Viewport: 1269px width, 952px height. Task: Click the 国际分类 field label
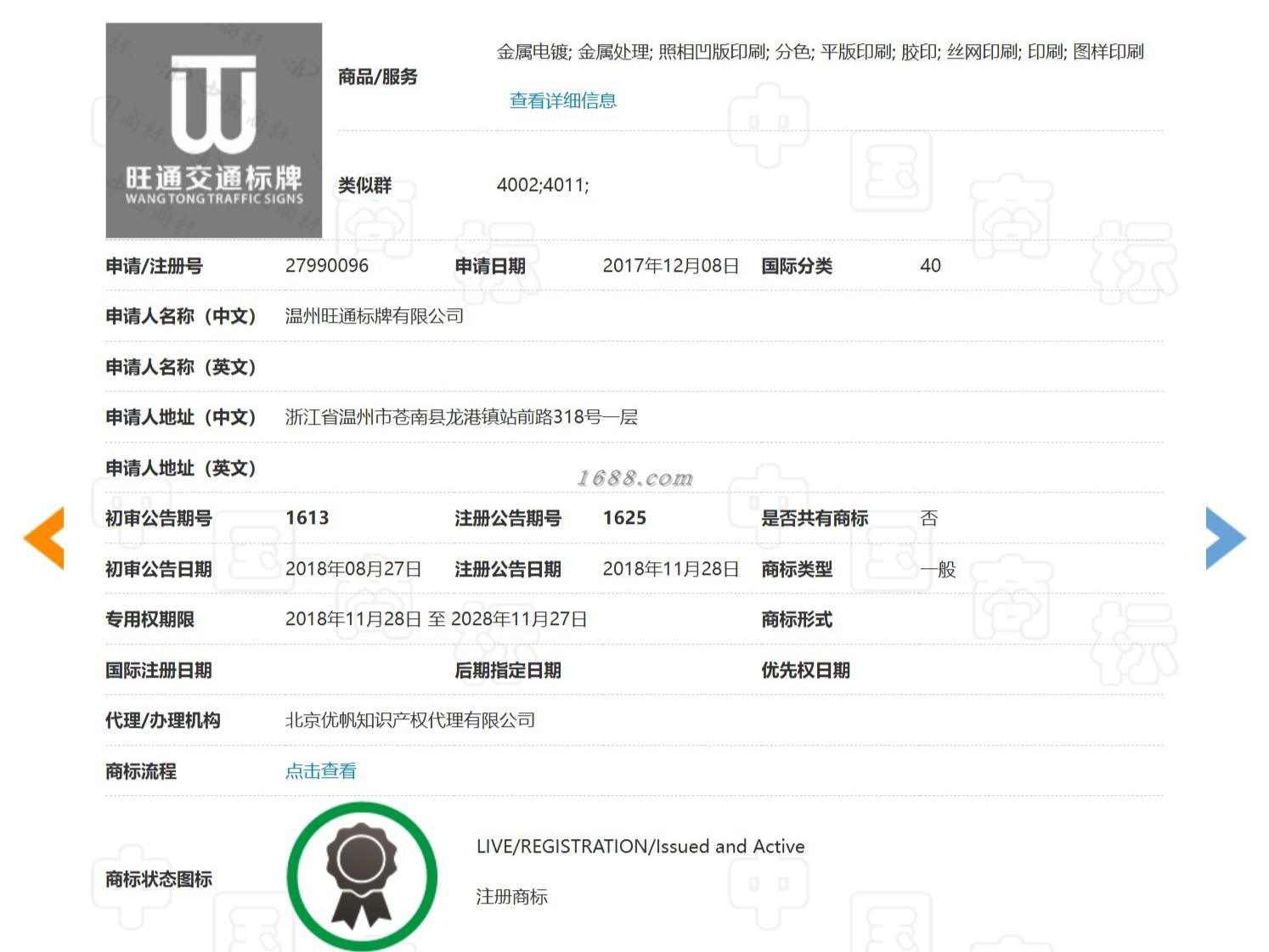[x=797, y=266]
